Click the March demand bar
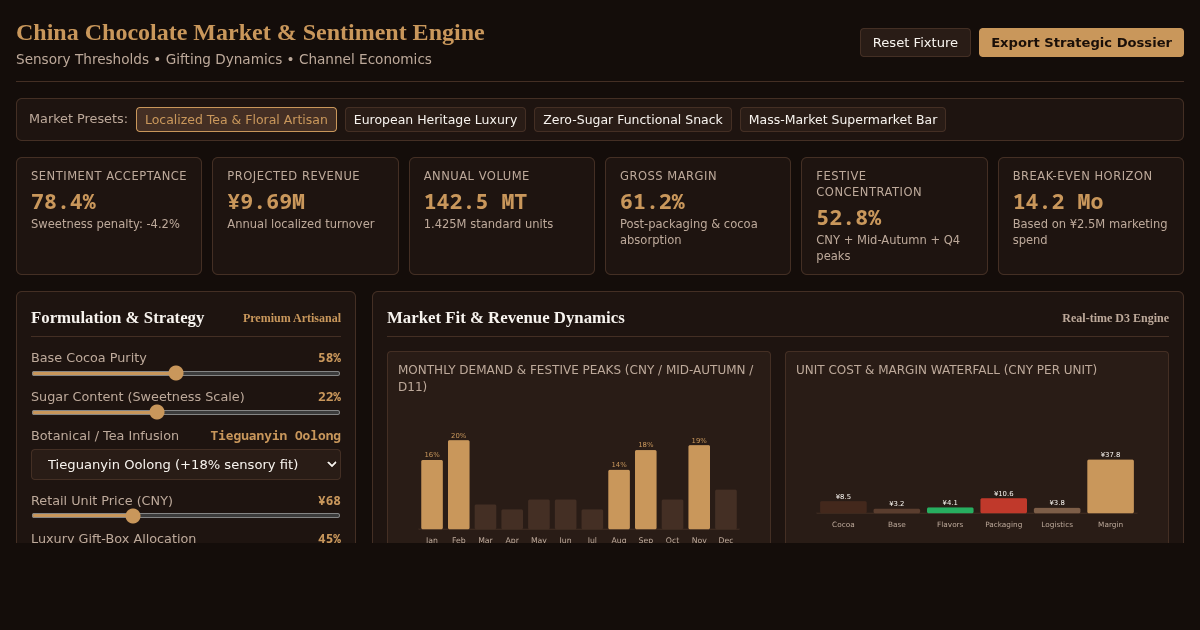This screenshot has height=630, width=1200. [485, 517]
